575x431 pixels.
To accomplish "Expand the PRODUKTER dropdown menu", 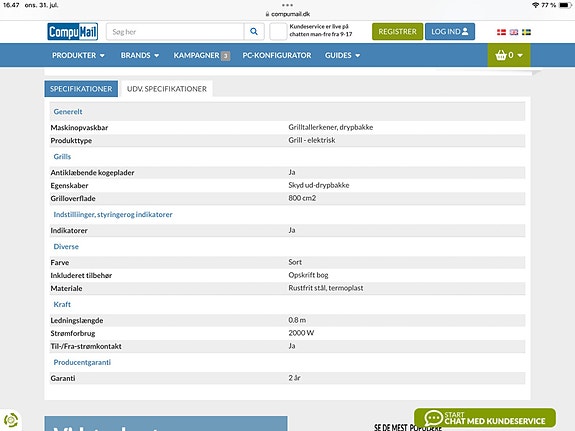I will [x=78, y=55].
